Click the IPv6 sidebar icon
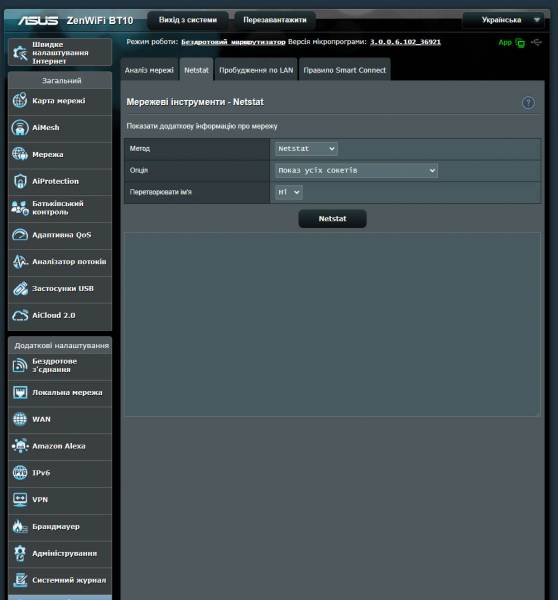 coord(20,473)
